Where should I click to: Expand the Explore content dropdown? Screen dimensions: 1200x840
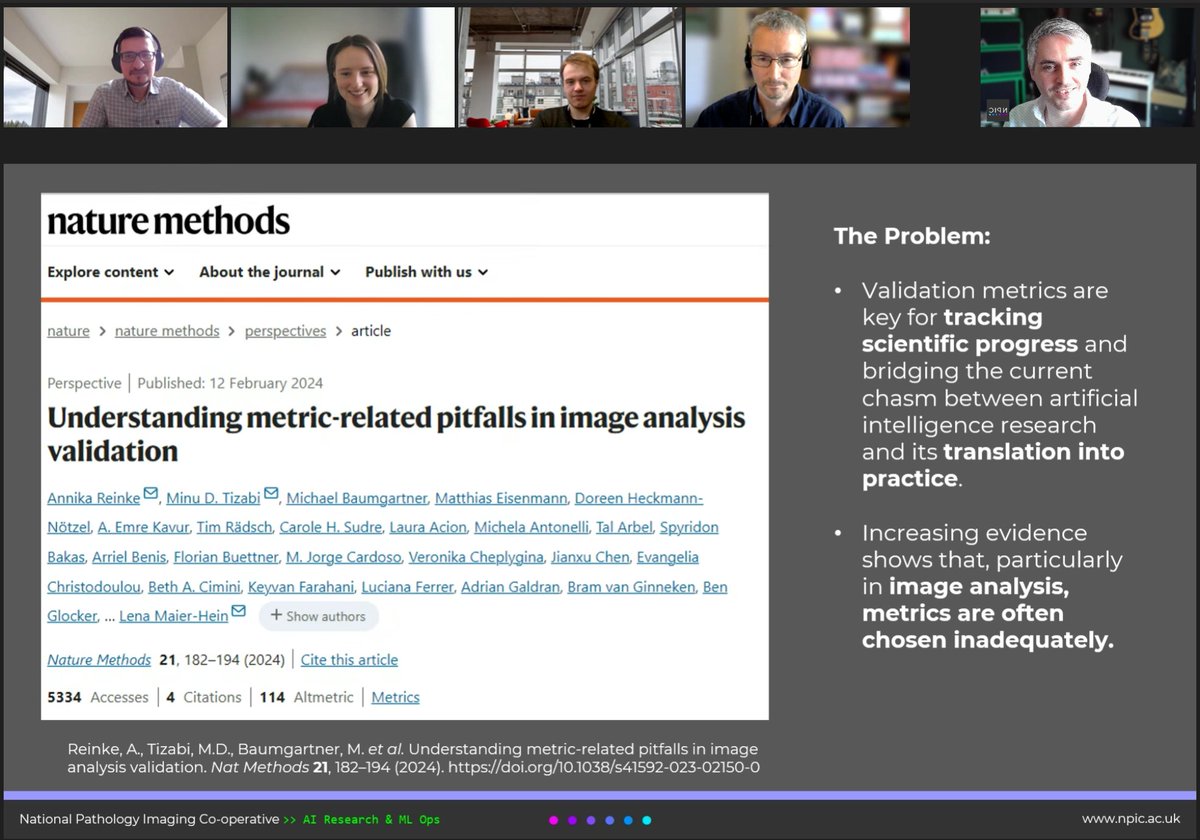111,272
